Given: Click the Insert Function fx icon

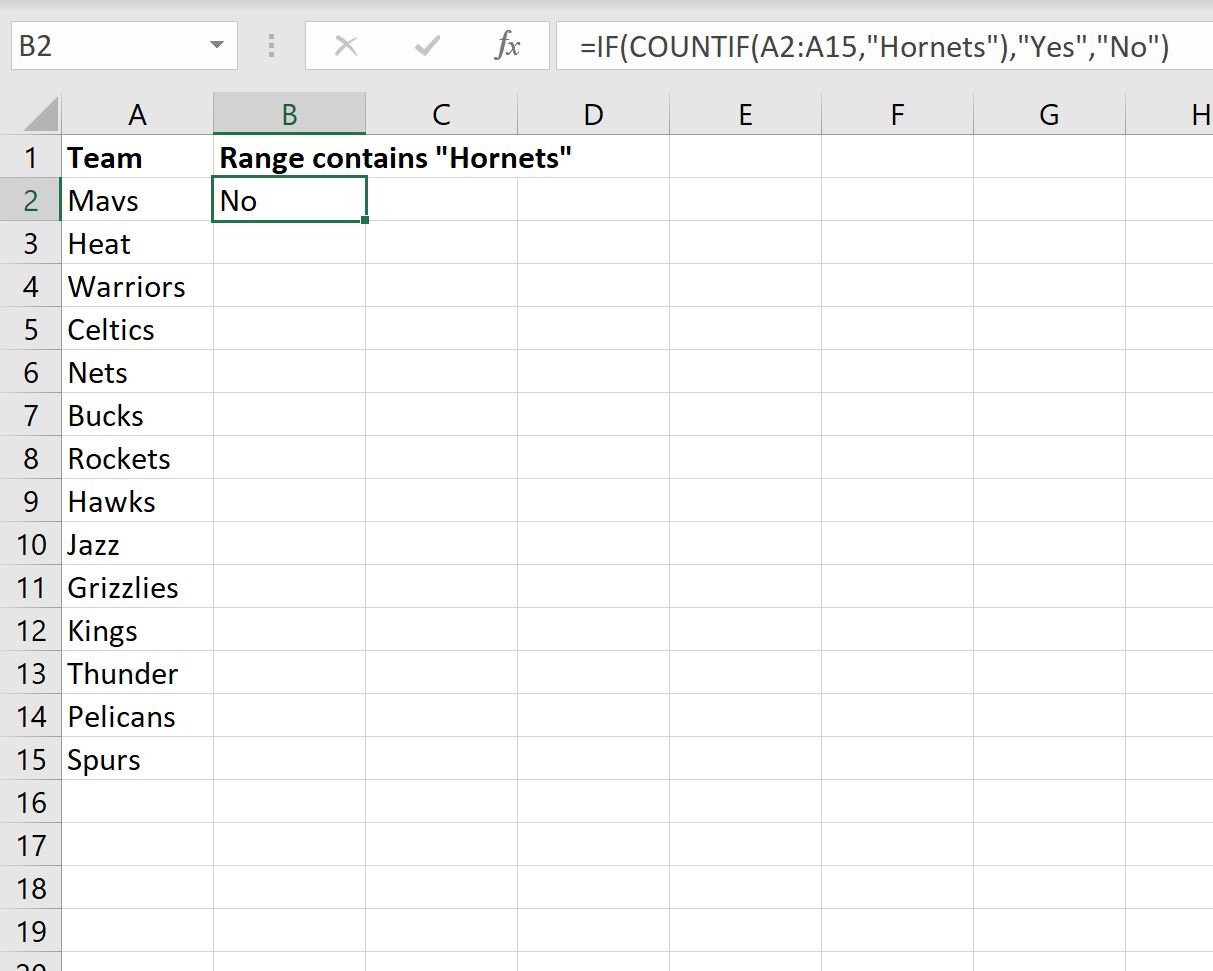Looking at the screenshot, I should (x=510, y=45).
